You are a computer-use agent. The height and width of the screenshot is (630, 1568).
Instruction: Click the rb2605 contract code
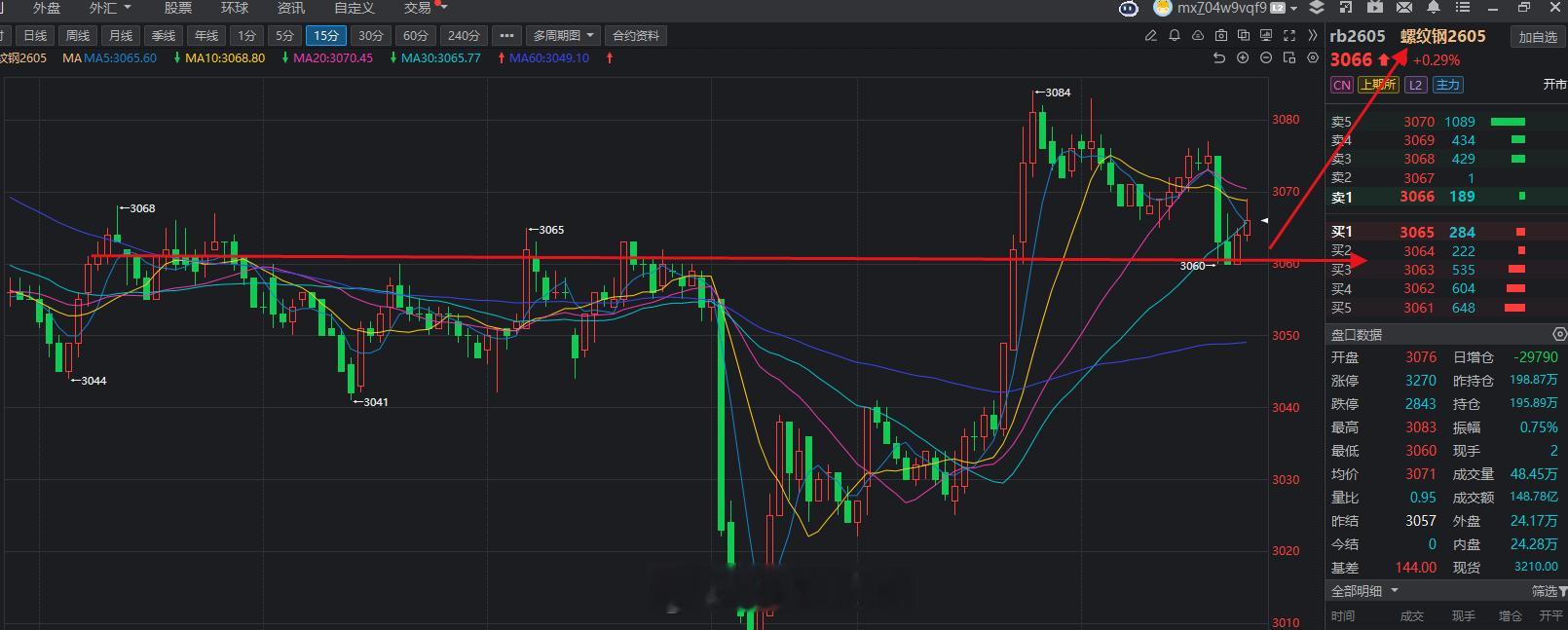point(1358,36)
